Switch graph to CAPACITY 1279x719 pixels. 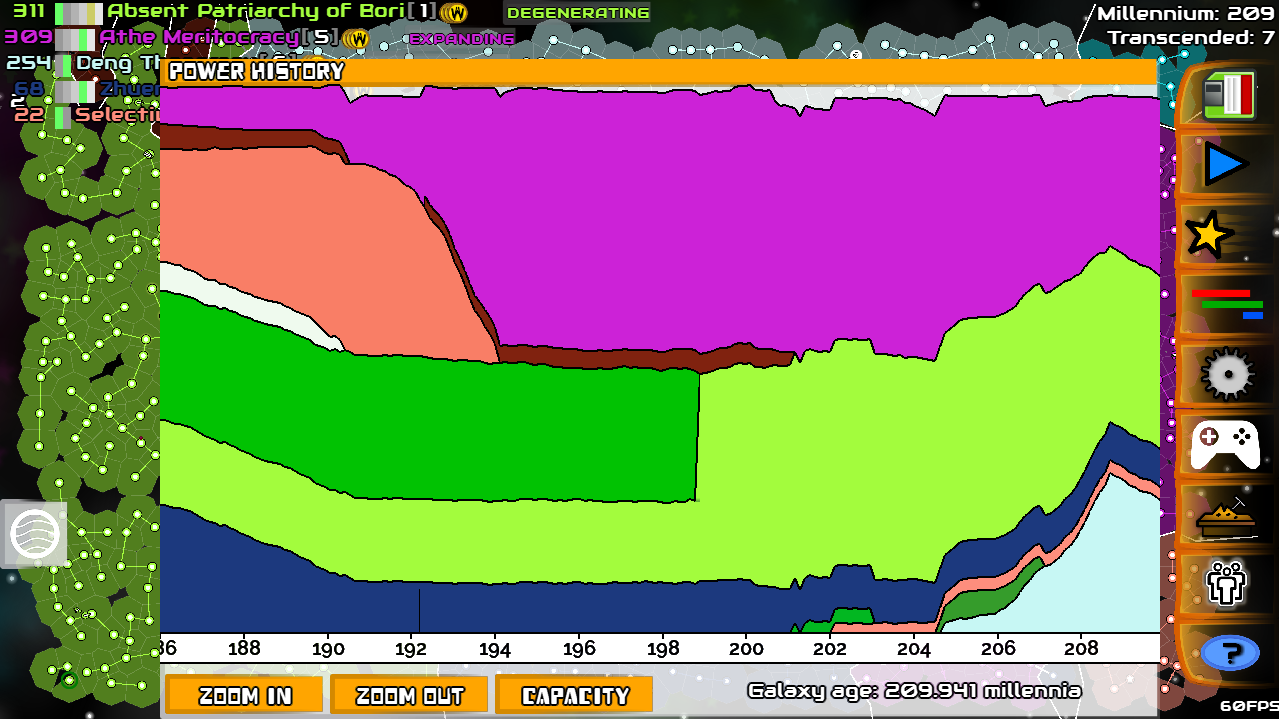pyautogui.click(x=574, y=695)
